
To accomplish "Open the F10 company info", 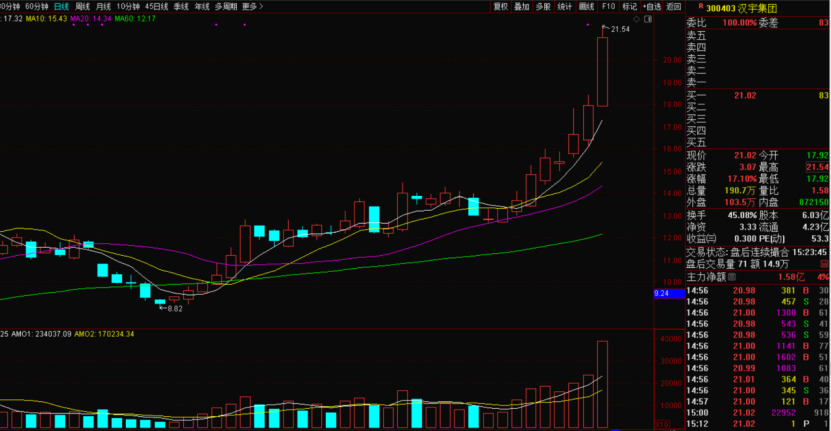I will (x=608, y=6).
